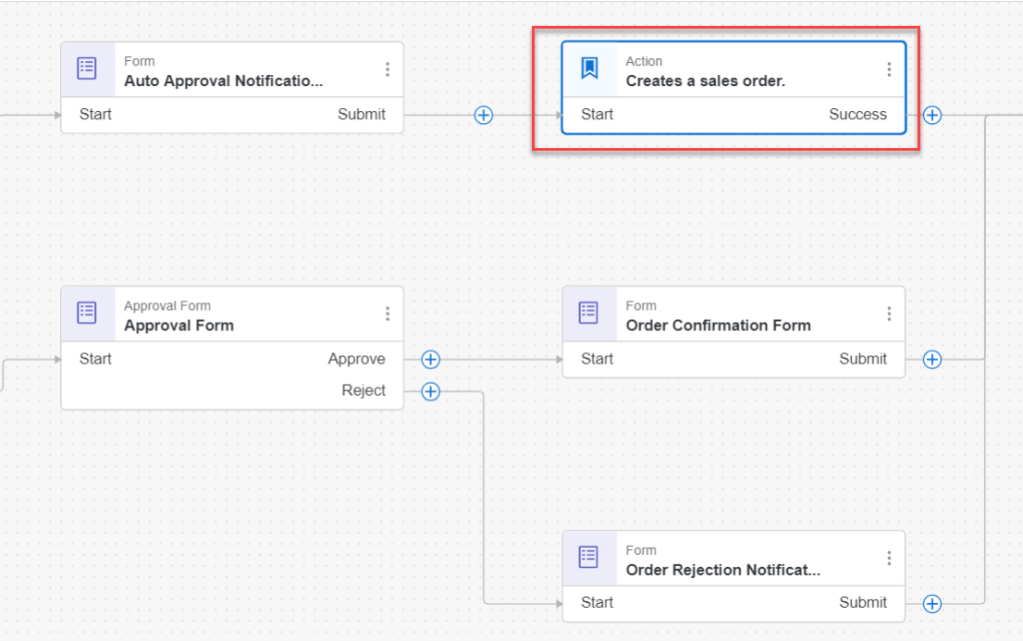Click the Order Rejection Notification form icon
Viewport: 1023px width, 641px height.
point(590,557)
